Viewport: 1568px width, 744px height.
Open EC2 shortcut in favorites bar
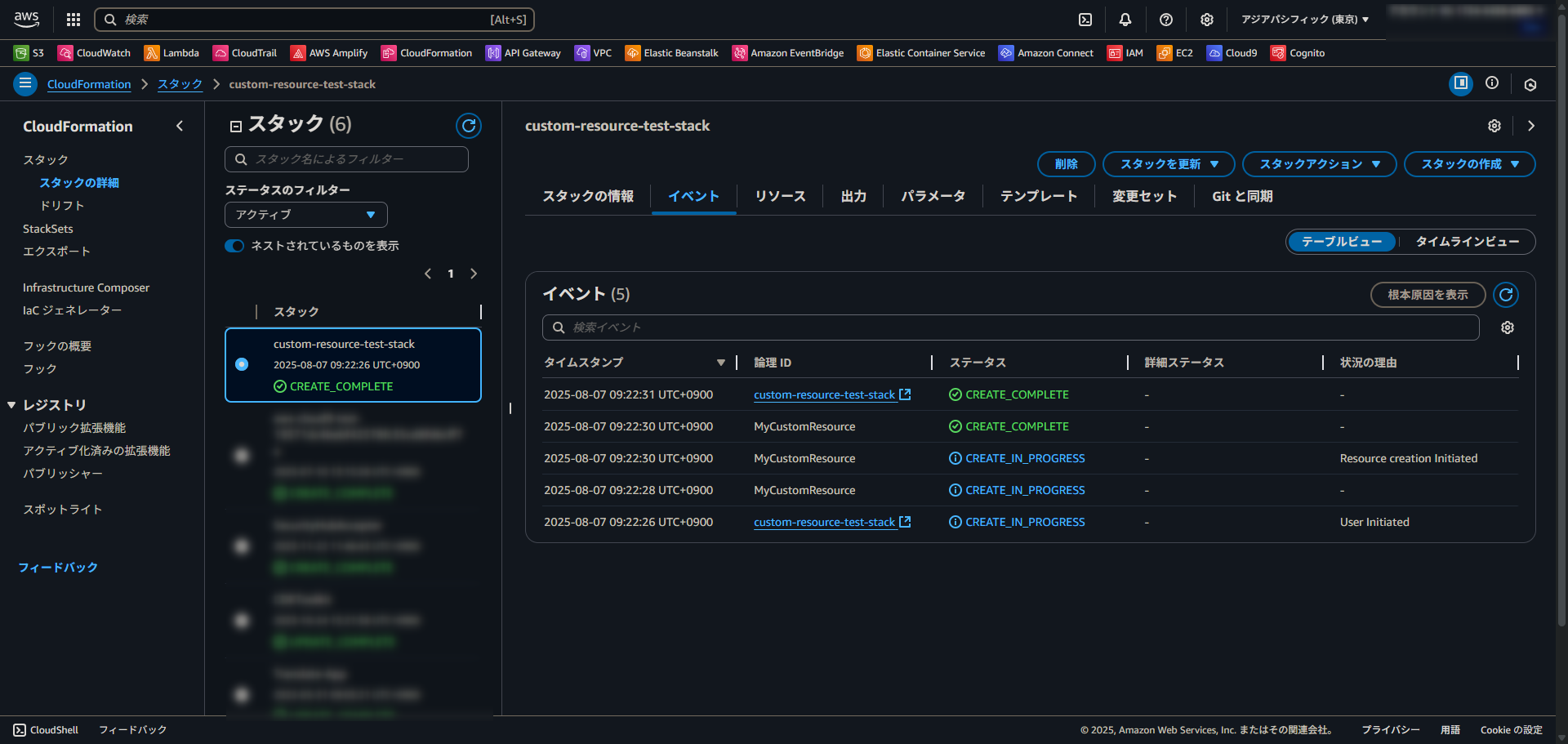(x=1175, y=53)
